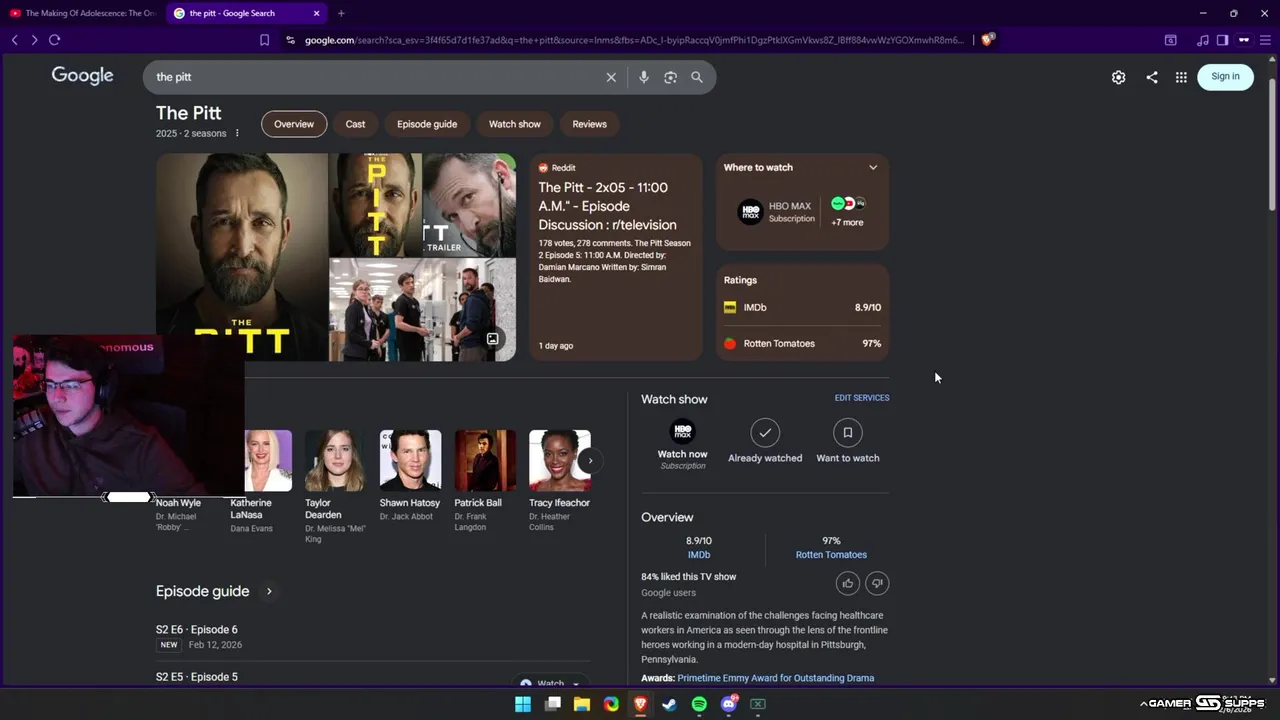Expand the Episode guide arrow
This screenshot has width=1280, height=720.
(268, 591)
